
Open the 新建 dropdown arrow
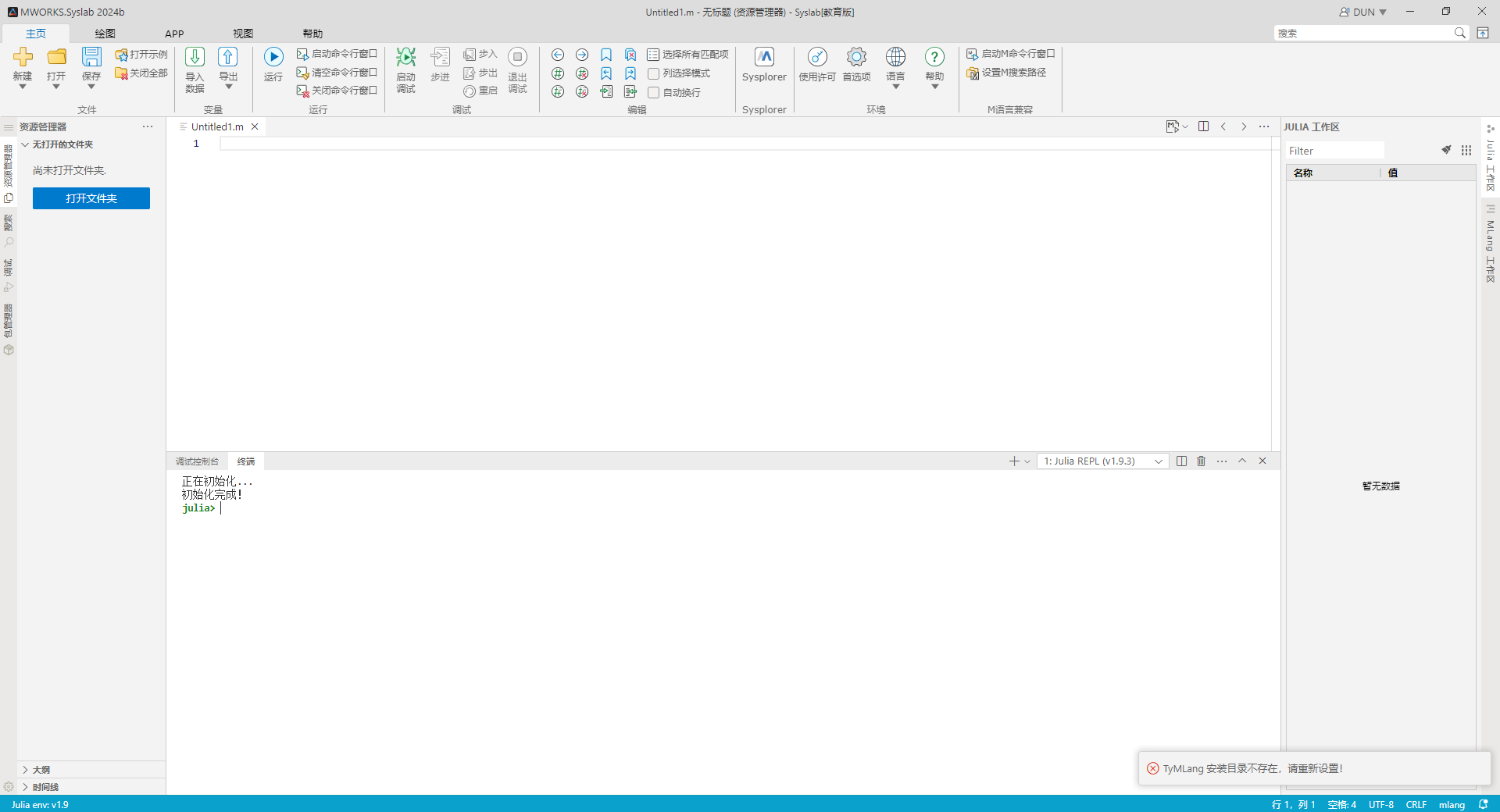[23, 87]
